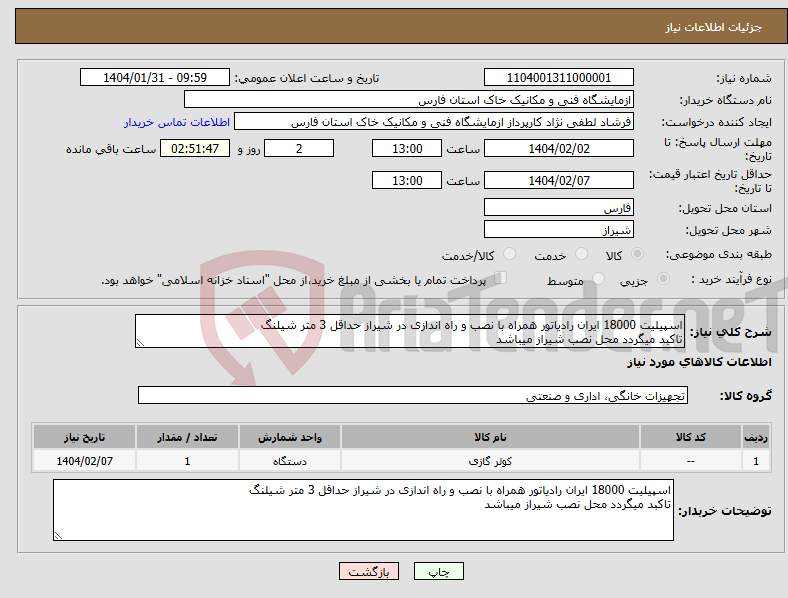Click the 1404/02/07 need date table cell
The width and height of the screenshot is (788, 598).
click(x=84, y=461)
